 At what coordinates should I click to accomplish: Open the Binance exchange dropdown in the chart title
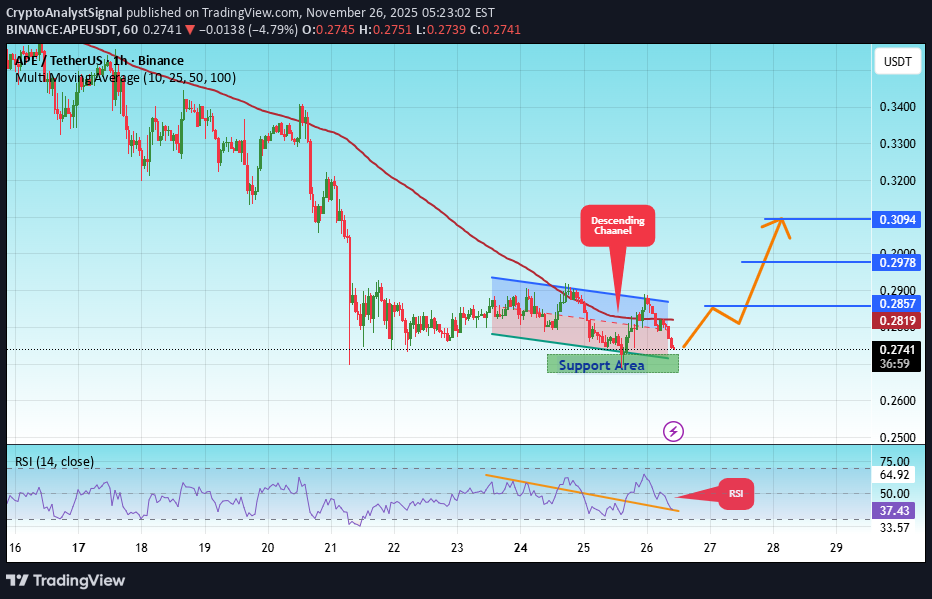(160, 60)
